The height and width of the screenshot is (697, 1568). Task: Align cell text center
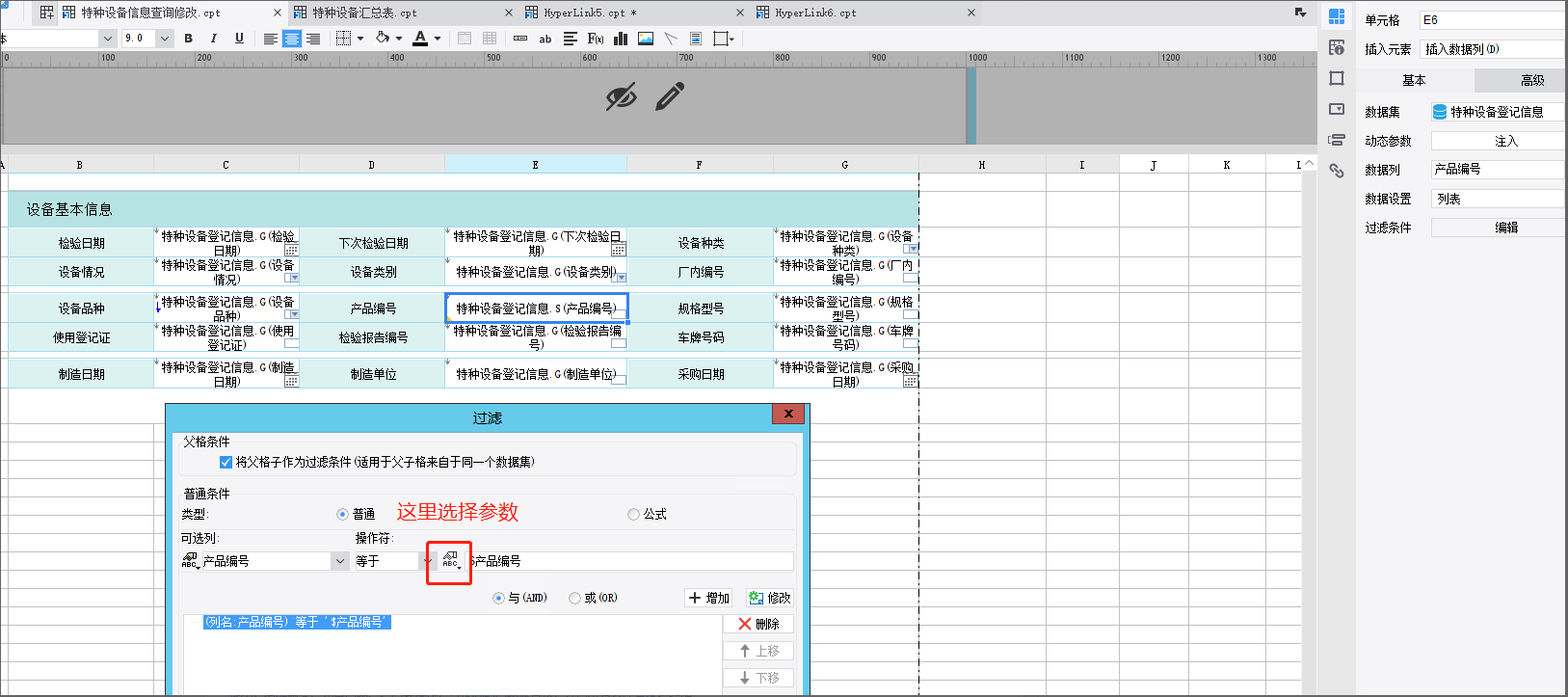coord(291,39)
